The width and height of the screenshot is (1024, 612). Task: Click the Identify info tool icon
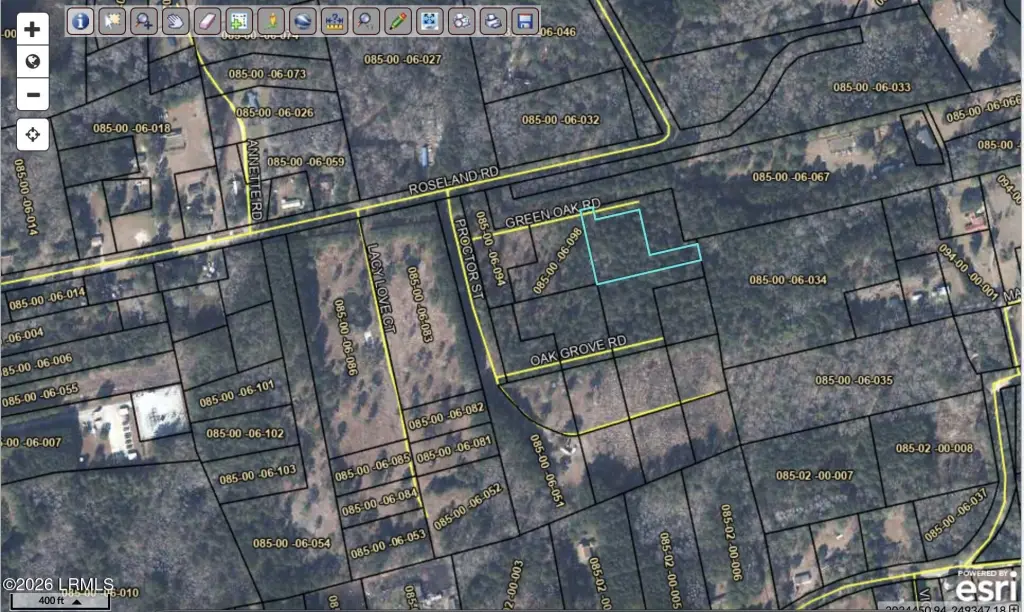tap(81, 20)
